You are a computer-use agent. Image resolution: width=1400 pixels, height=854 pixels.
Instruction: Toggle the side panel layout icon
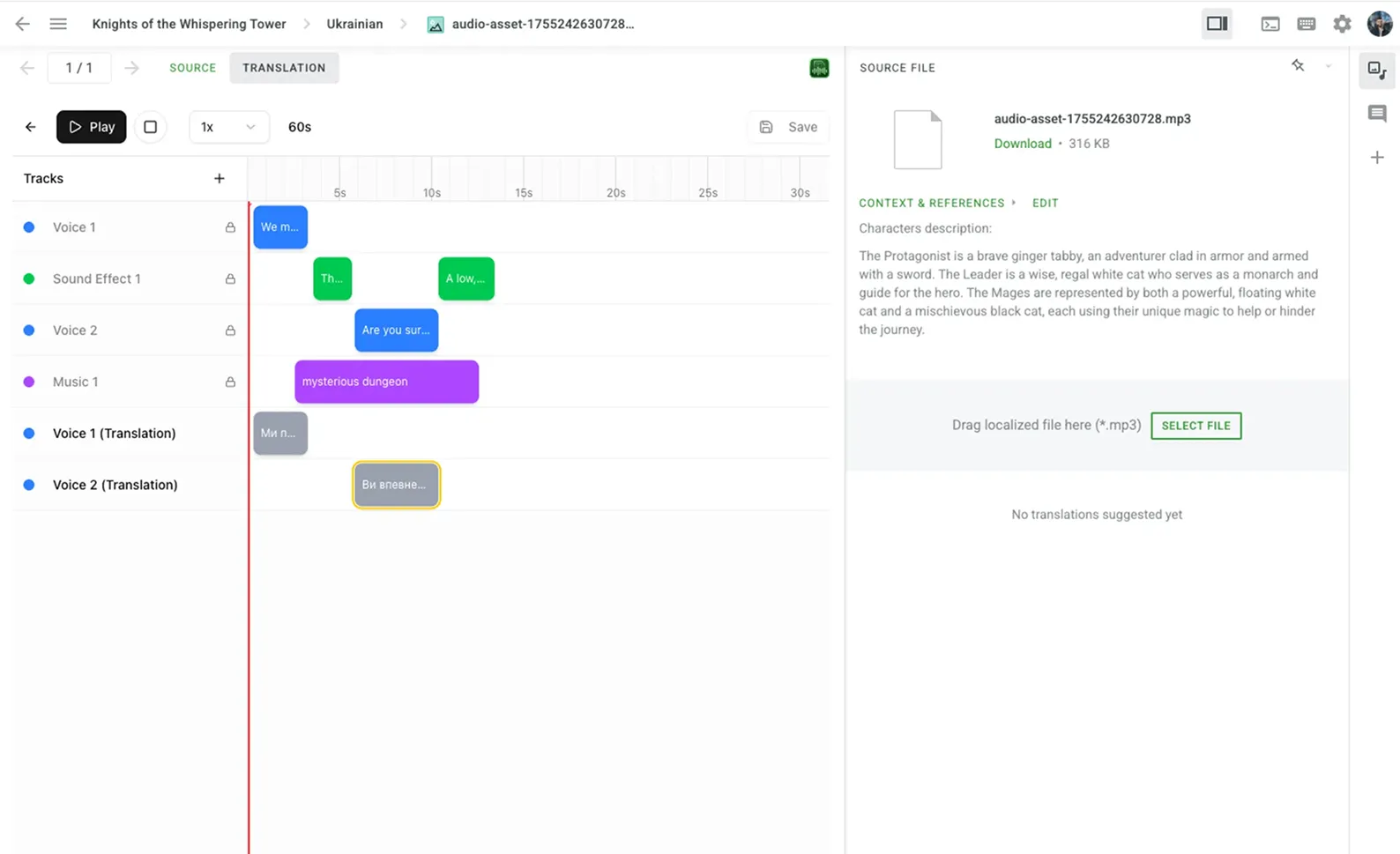click(x=1218, y=24)
